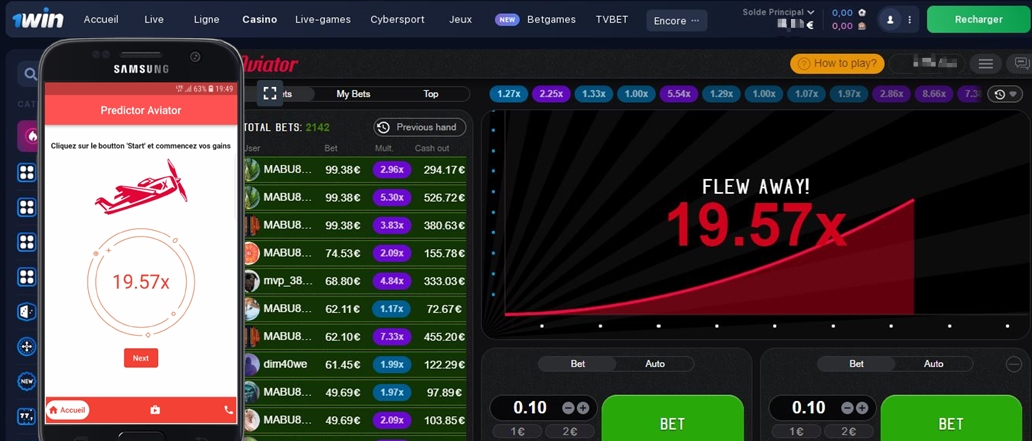Click the 1win logo
Screen dimensions: 1032x441
point(37,19)
